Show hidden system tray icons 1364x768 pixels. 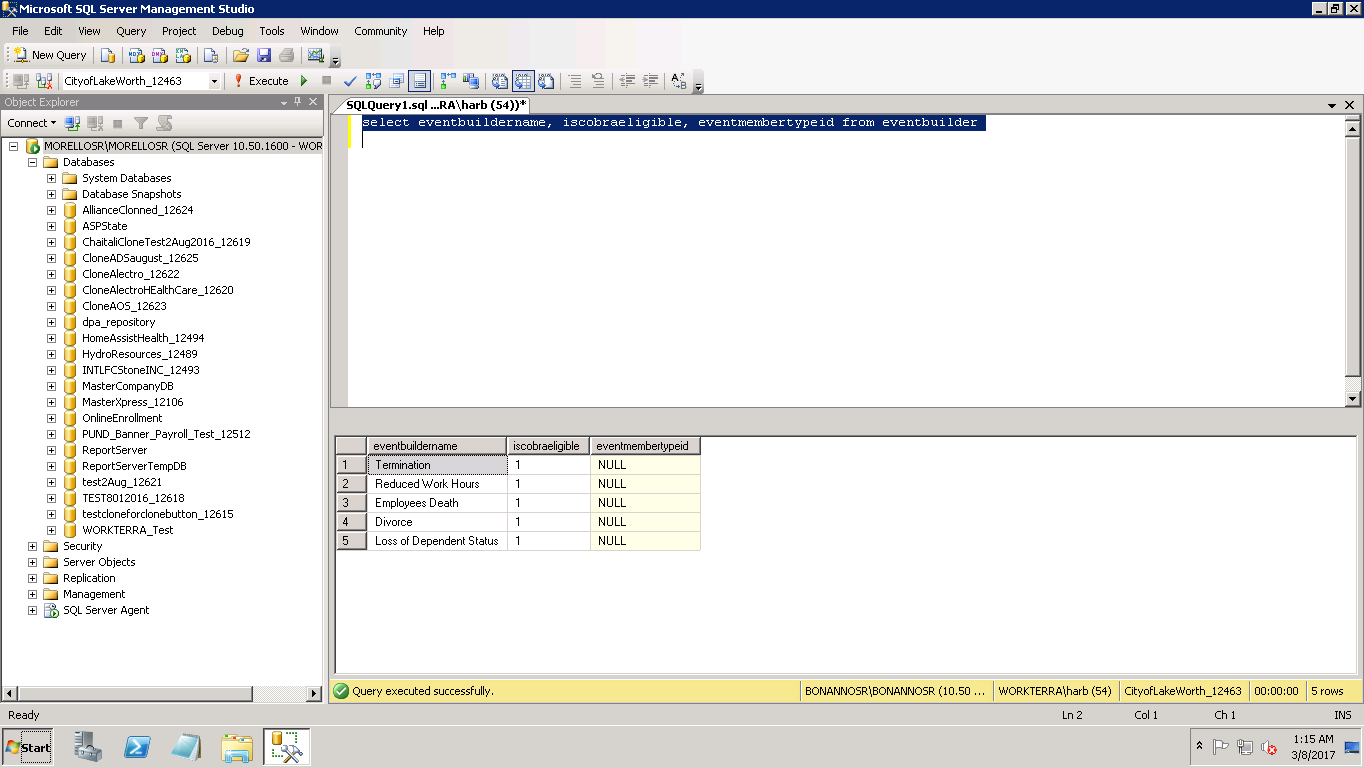click(1199, 747)
